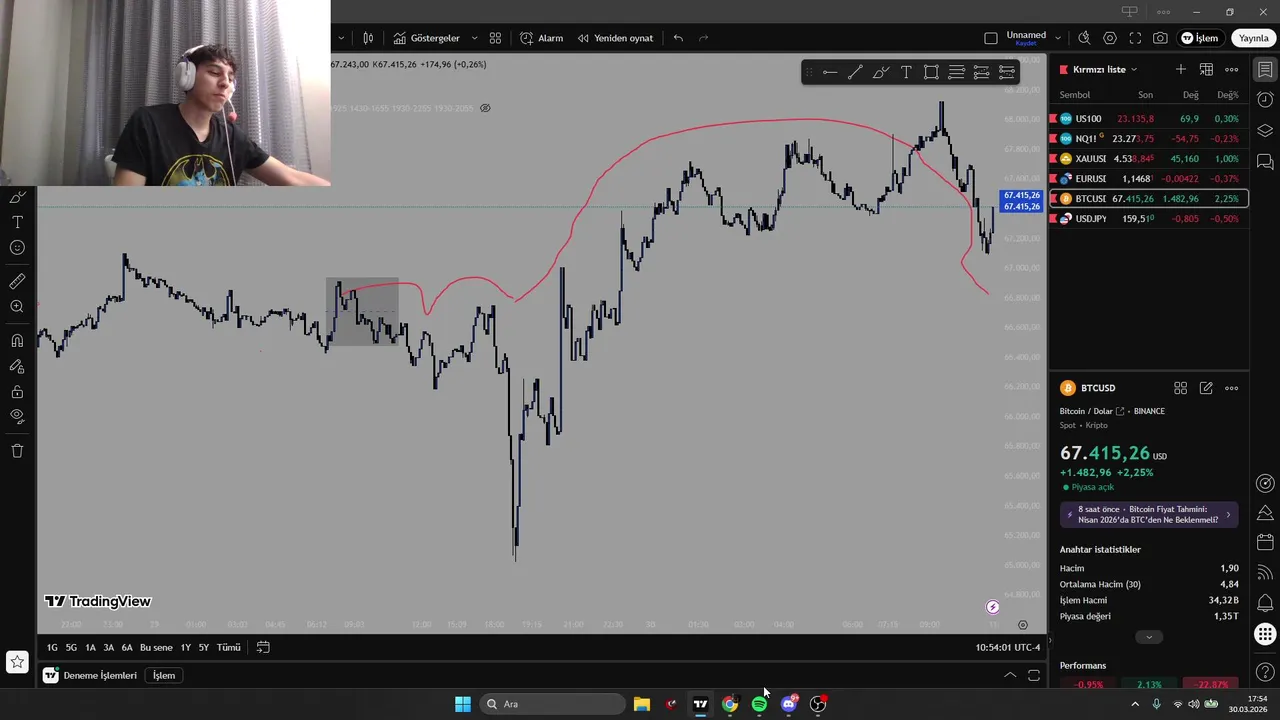1280x720 pixels.
Task: Click BTCUSD details edit note icon
Action: [x=1206, y=388]
